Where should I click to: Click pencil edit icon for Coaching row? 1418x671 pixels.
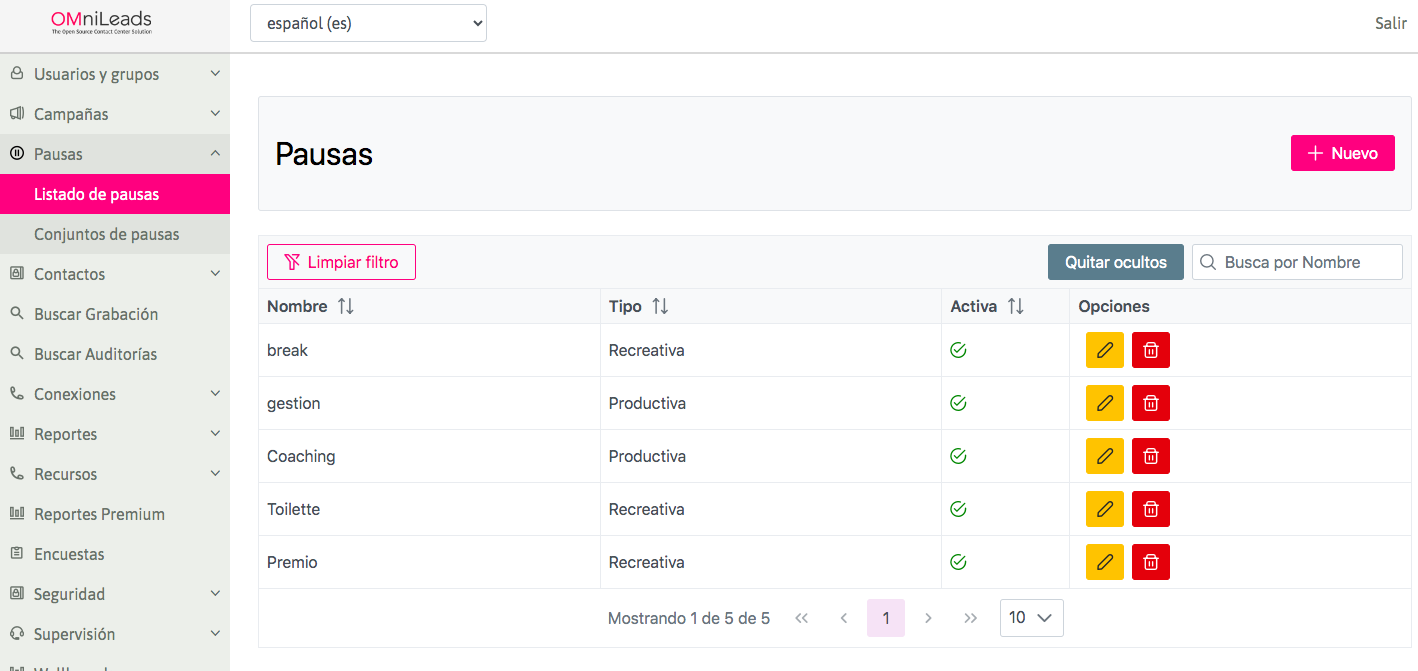[x=1104, y=456]
